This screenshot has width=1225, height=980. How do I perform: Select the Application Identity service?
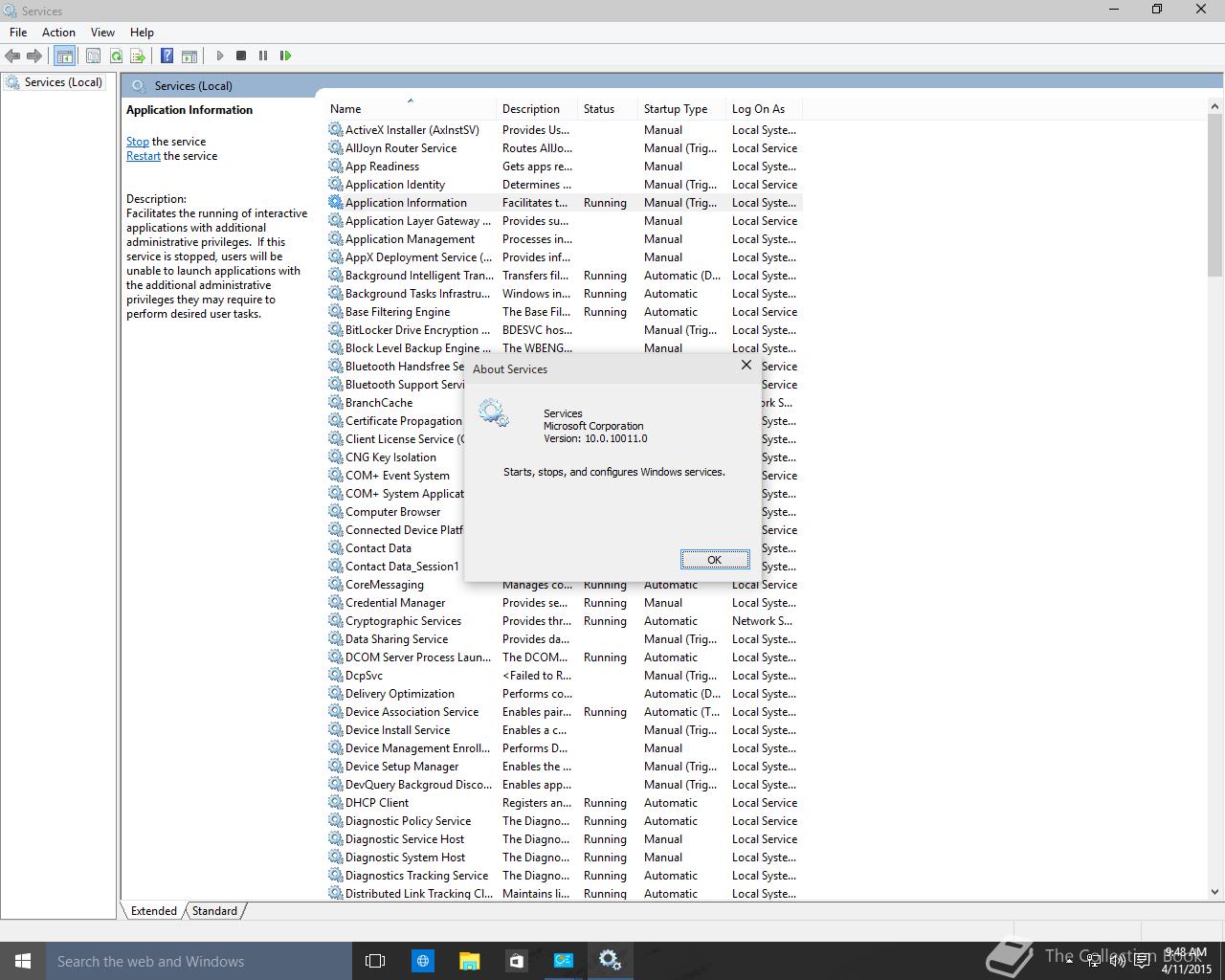pyautogui.click(x=564, y=185)
